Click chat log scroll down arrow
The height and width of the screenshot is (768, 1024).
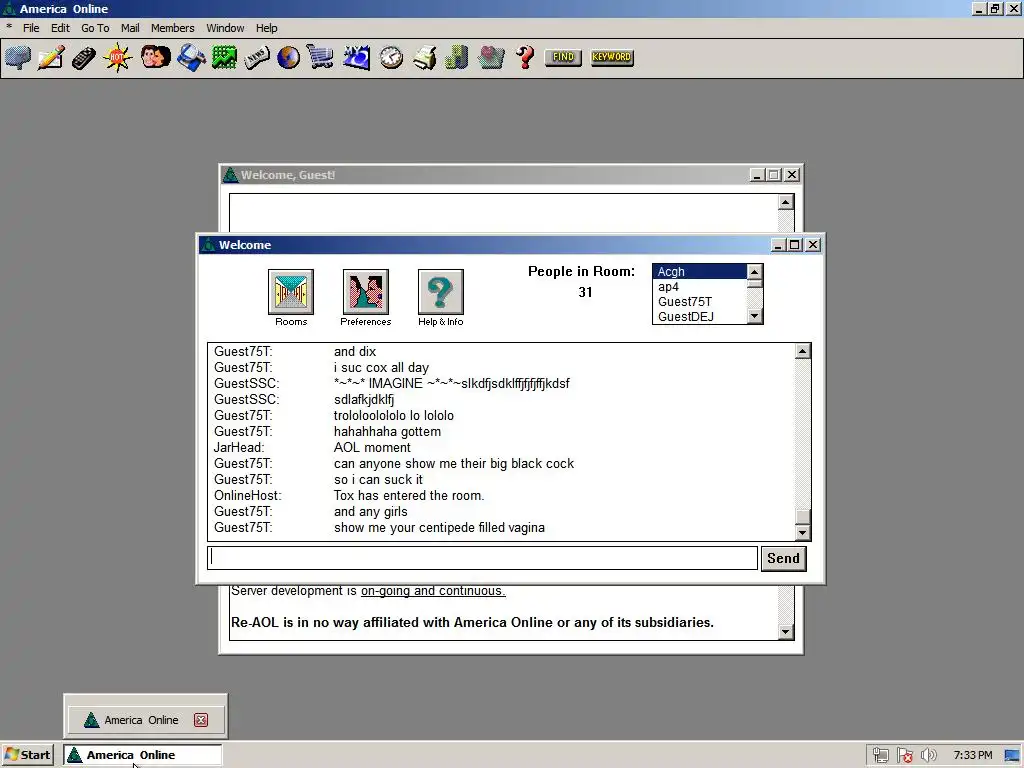[x=803, y=533]
